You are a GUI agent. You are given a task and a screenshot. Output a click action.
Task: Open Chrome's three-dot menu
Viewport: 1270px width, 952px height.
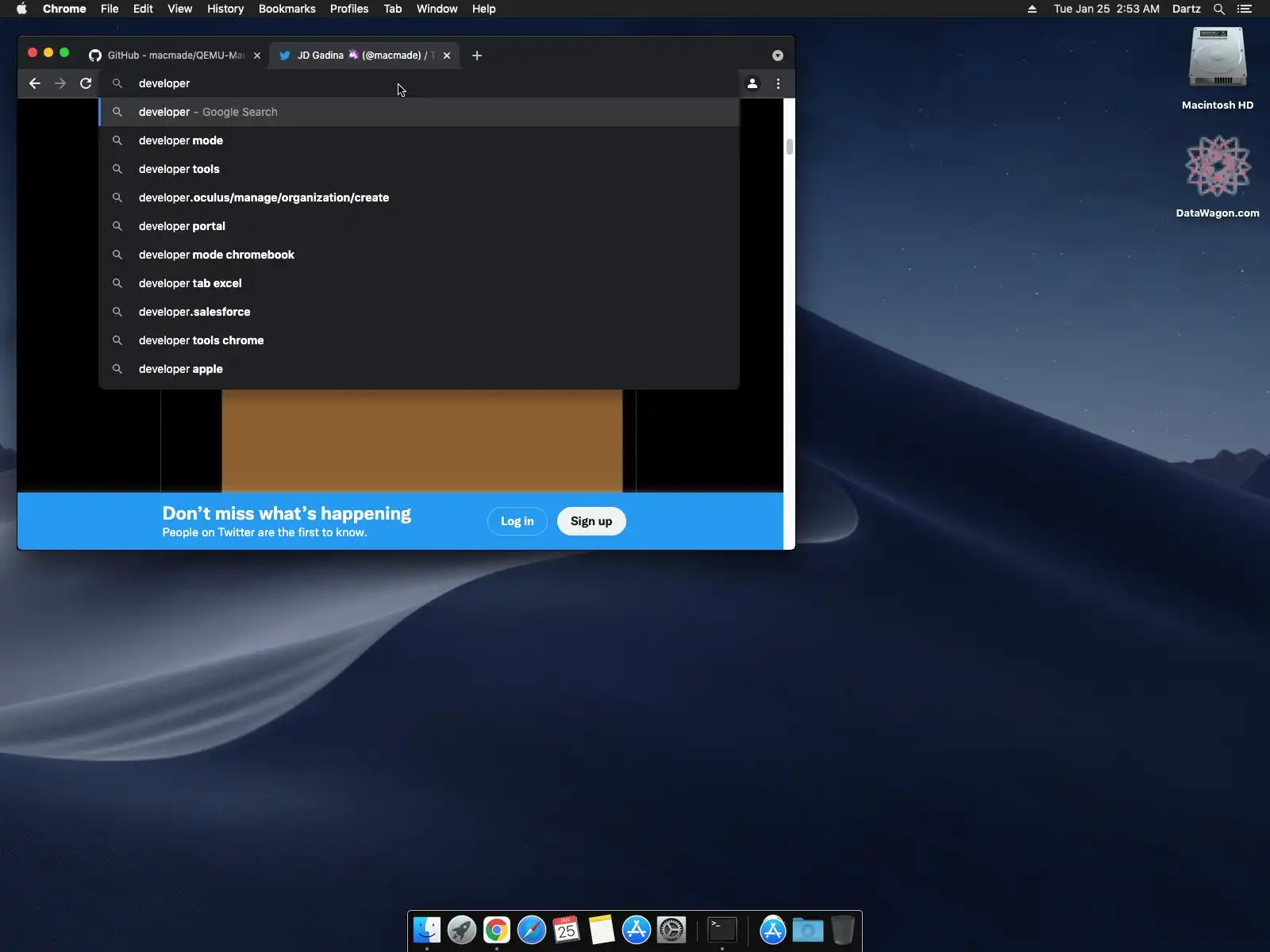(778, 83)
